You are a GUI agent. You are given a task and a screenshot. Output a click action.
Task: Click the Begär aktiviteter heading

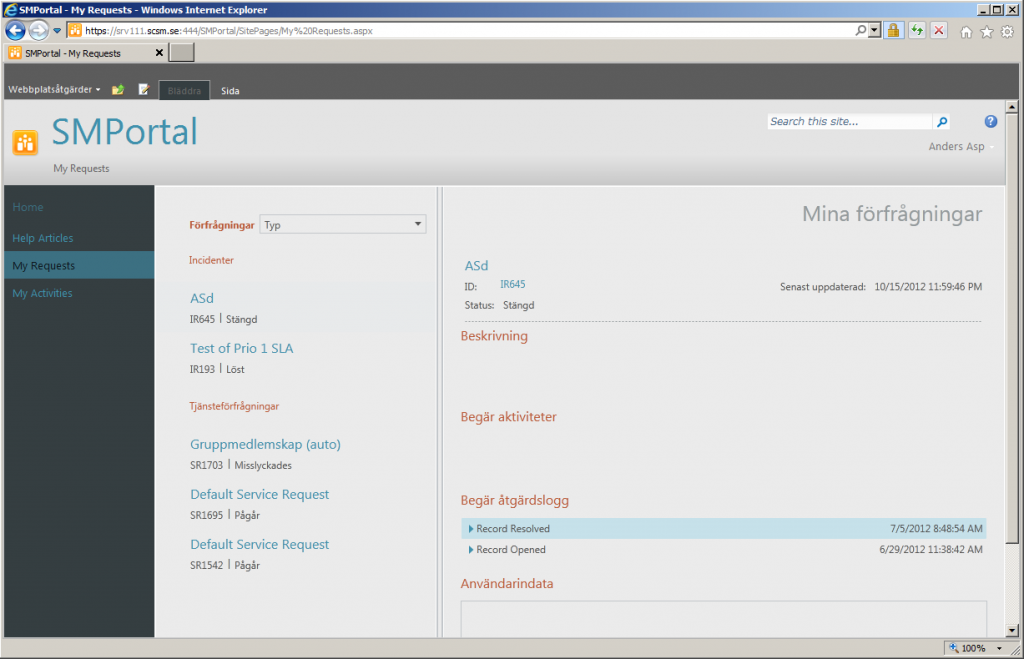pyautogui.click(x=508, y=417)
